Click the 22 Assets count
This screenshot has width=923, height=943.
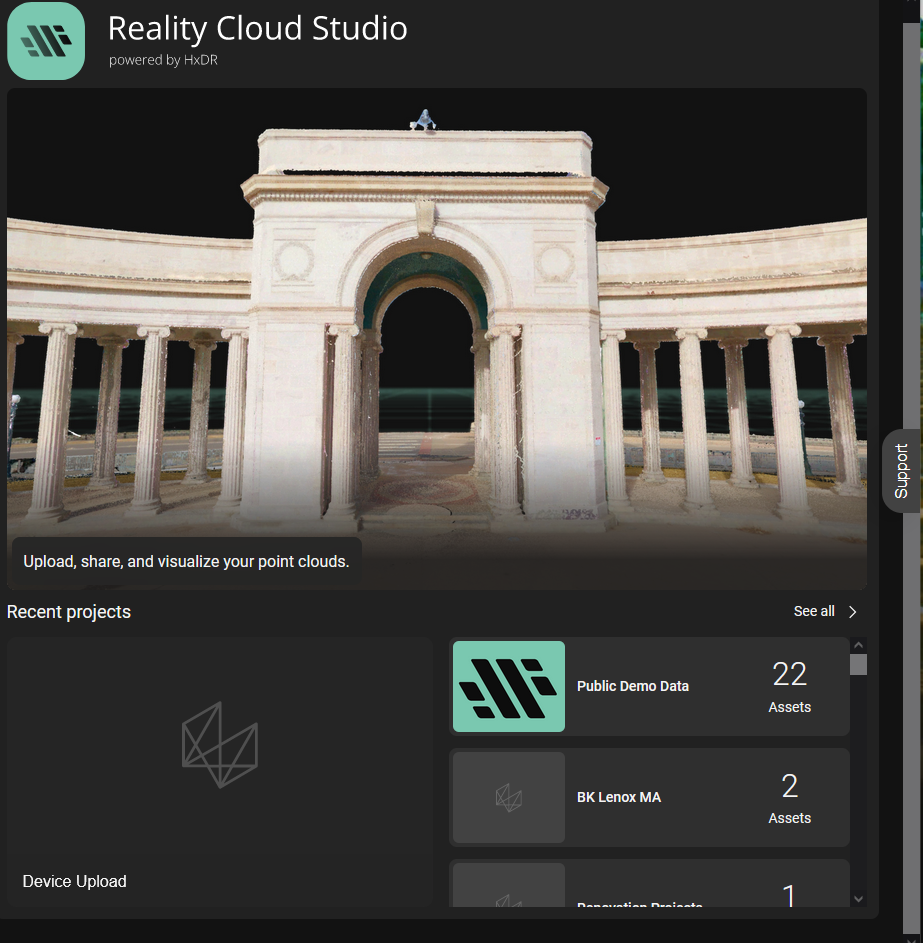tap(789, 687)
